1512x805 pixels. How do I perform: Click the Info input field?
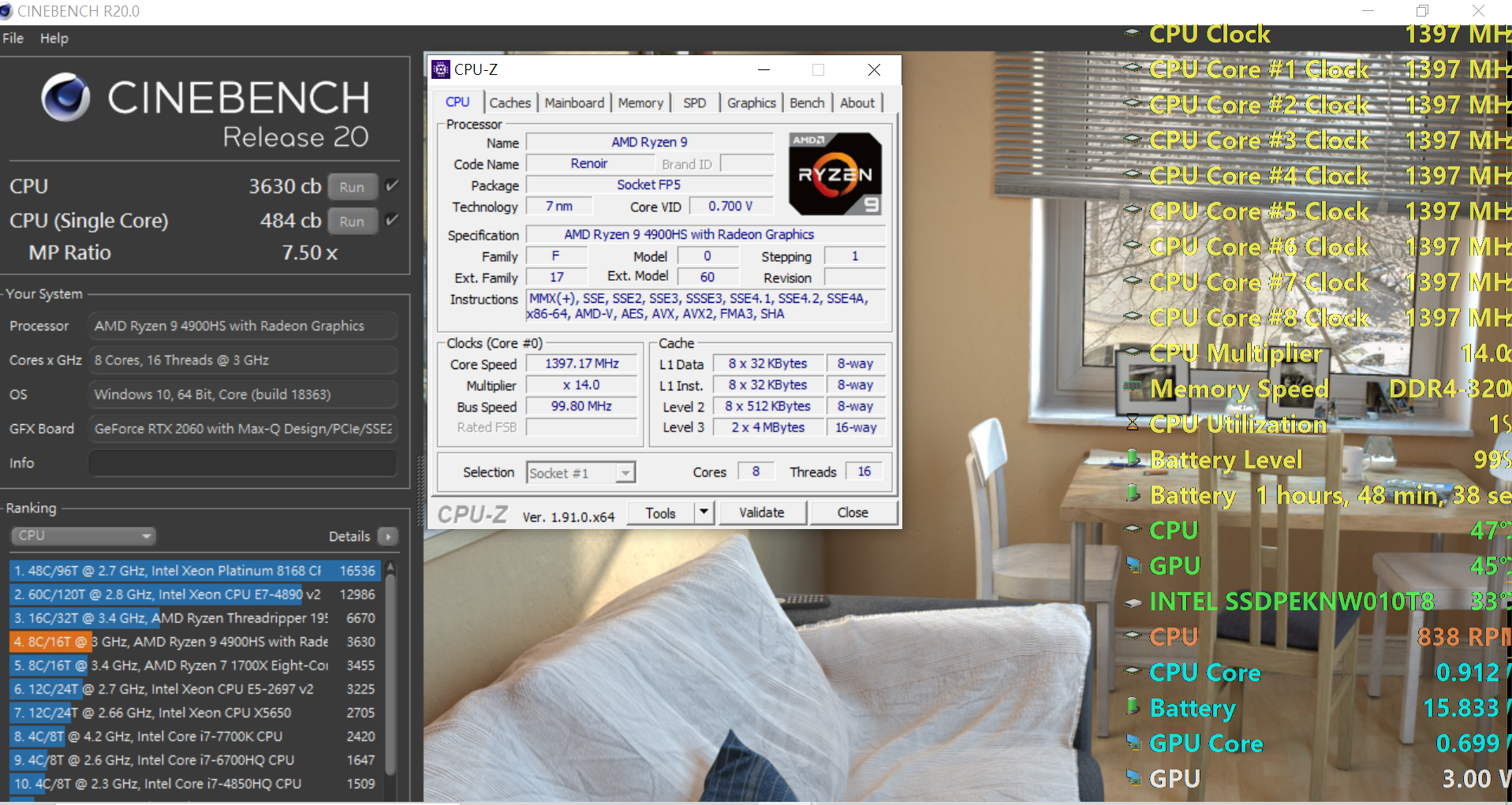point(243,463)
